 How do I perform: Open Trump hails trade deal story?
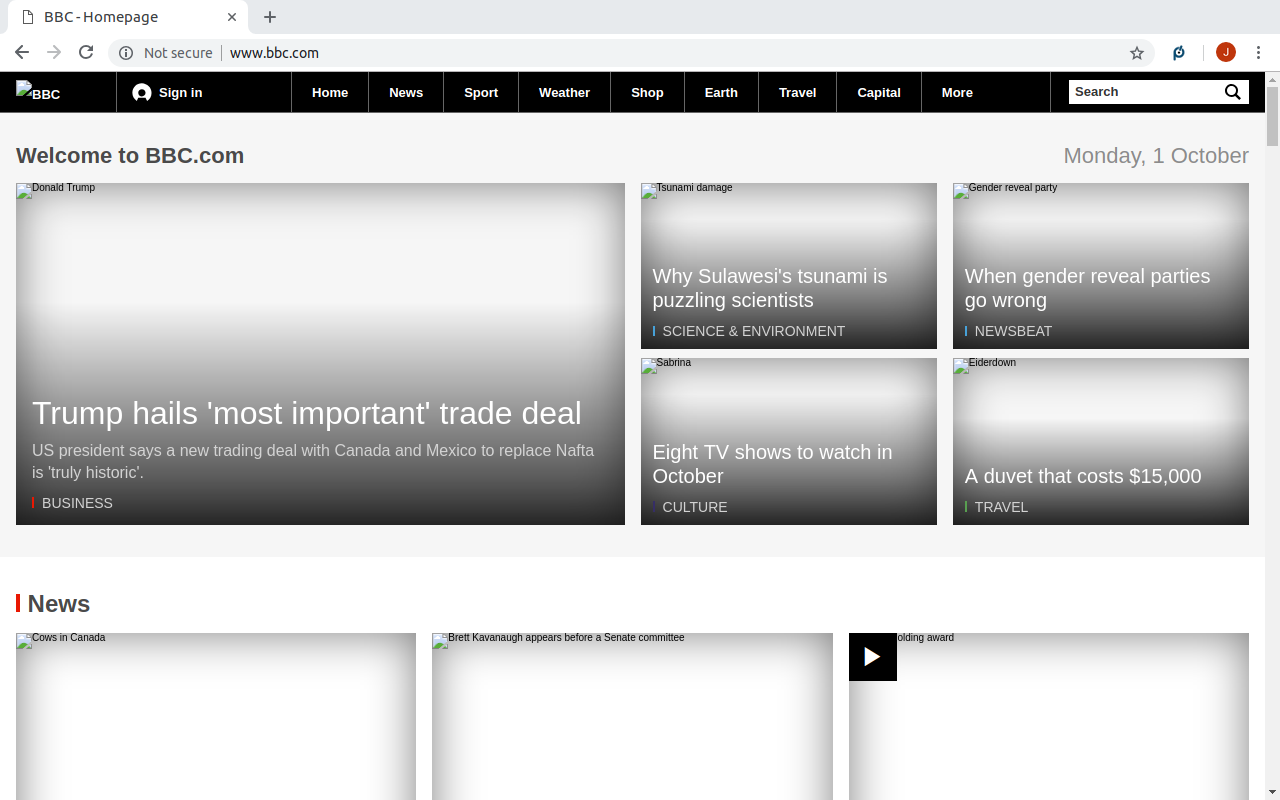[x=306, y=413]
